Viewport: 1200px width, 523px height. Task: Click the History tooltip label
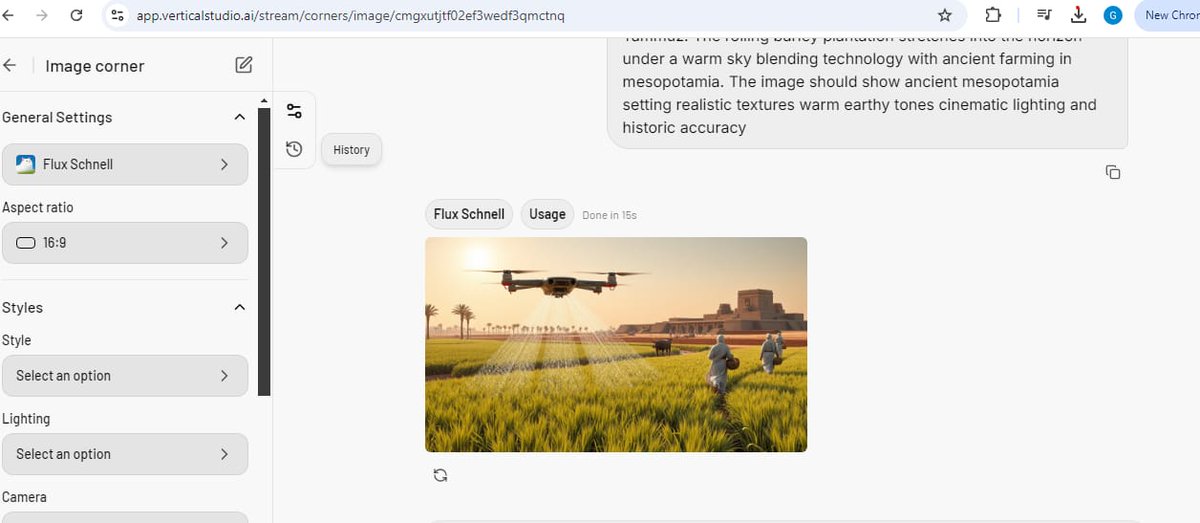[351, 150]
